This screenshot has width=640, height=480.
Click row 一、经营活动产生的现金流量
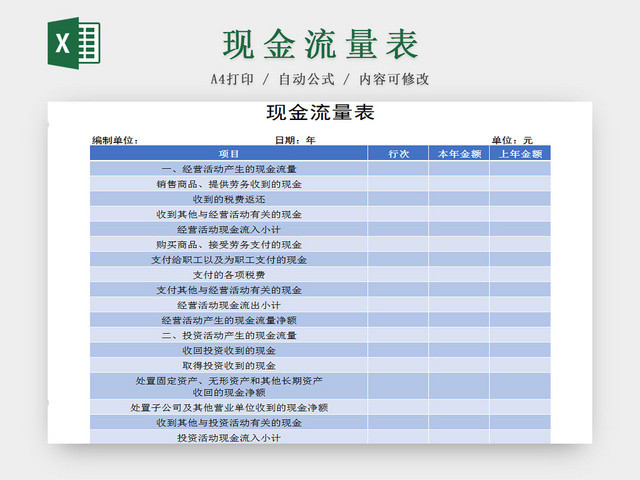click(320, 169)
